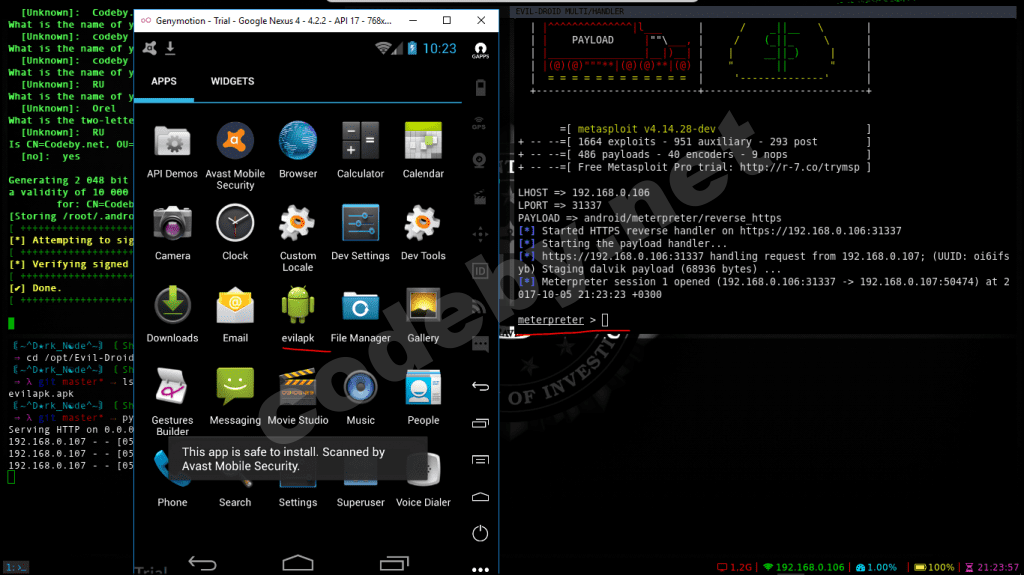Open the Downloads app
1024x575 pixels.
coord(172,315)
